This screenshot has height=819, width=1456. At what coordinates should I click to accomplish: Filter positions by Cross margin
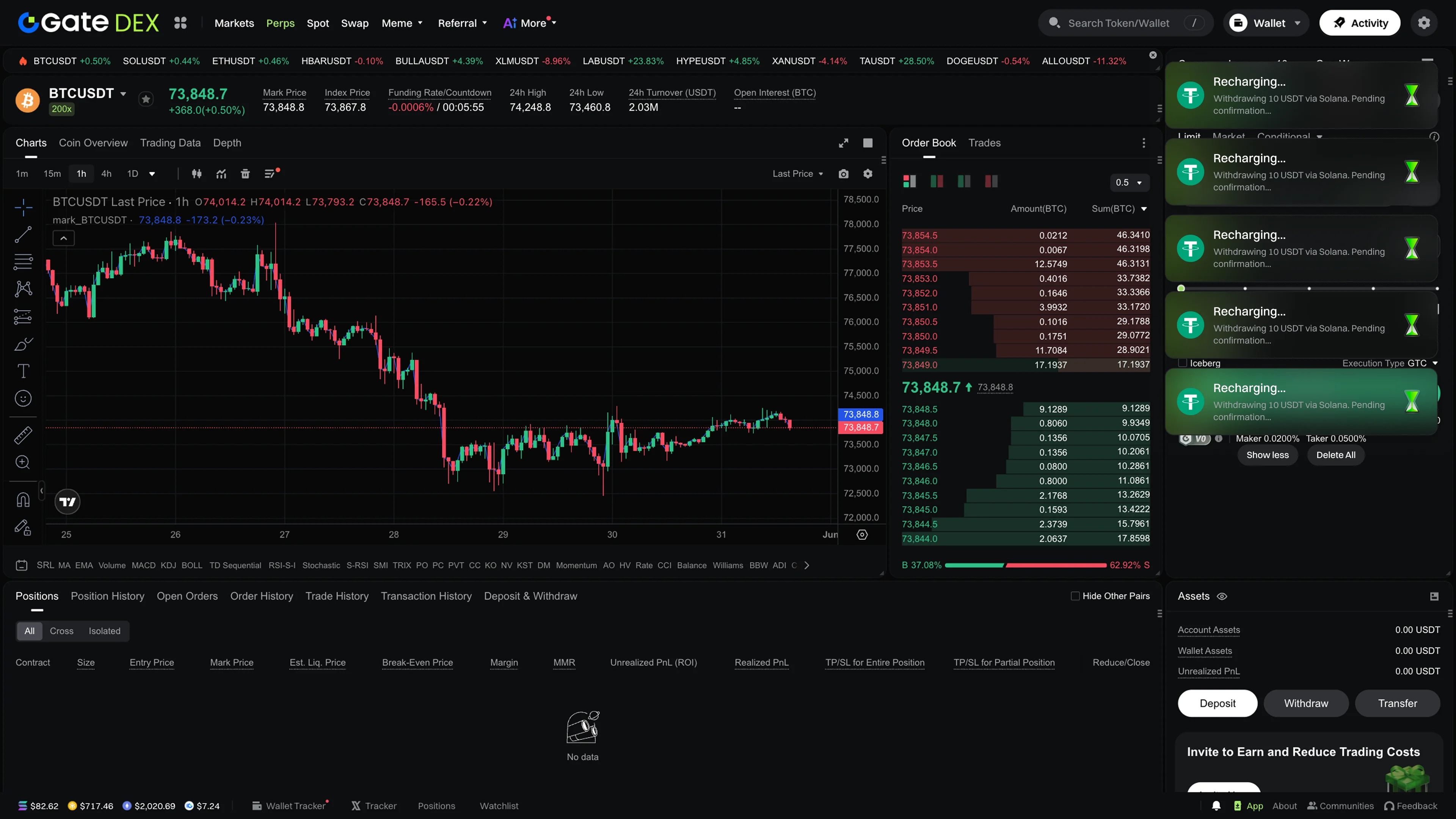point(61,631)
